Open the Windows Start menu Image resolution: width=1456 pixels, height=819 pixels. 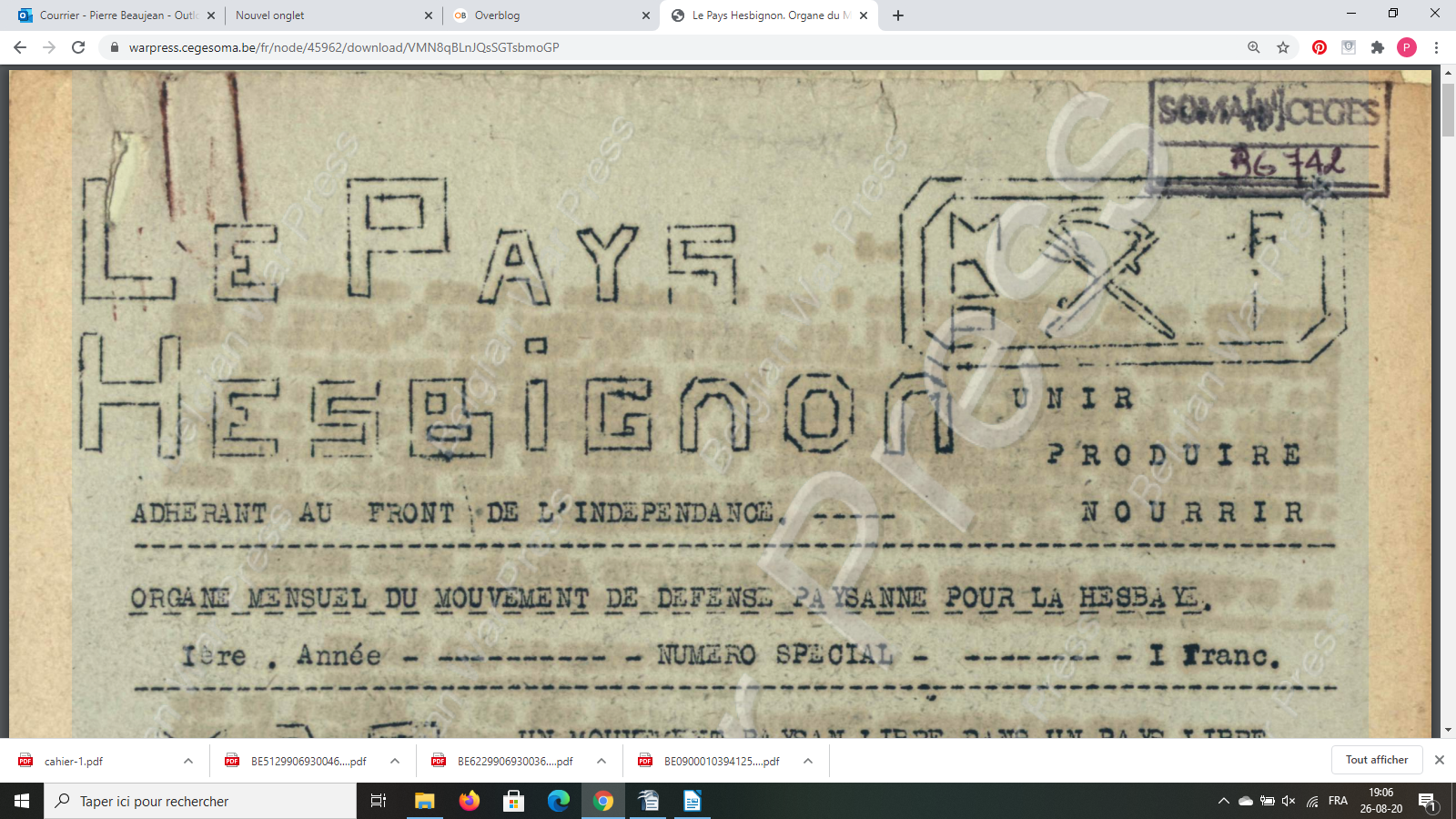(x=22, y=801)
